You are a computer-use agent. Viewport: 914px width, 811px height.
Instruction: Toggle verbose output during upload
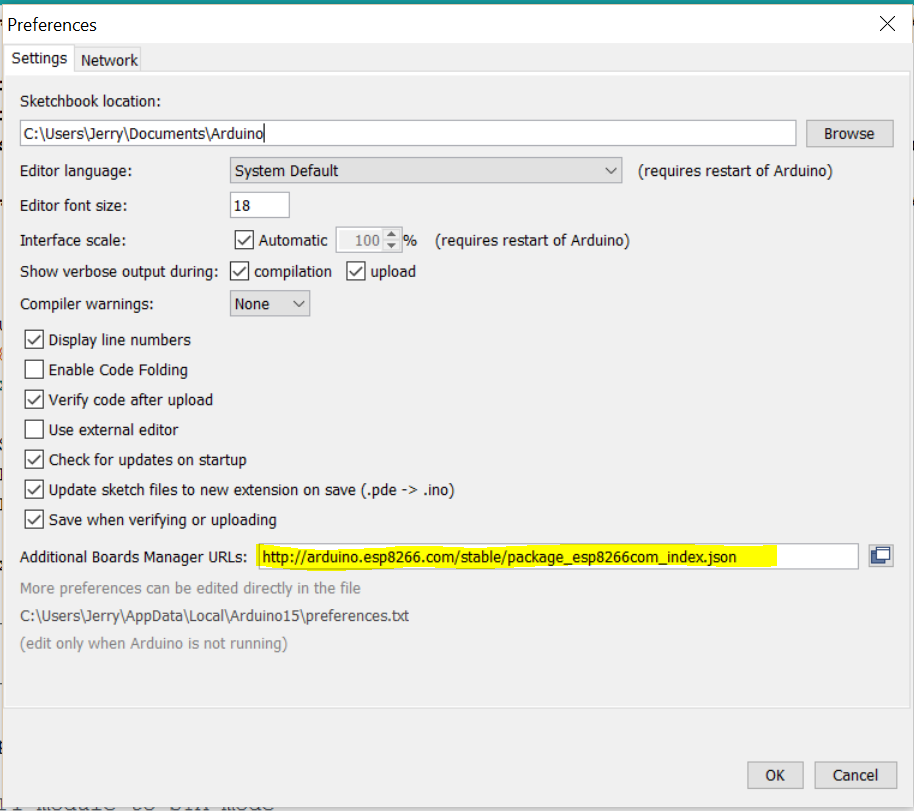click(x=356, y=271)
